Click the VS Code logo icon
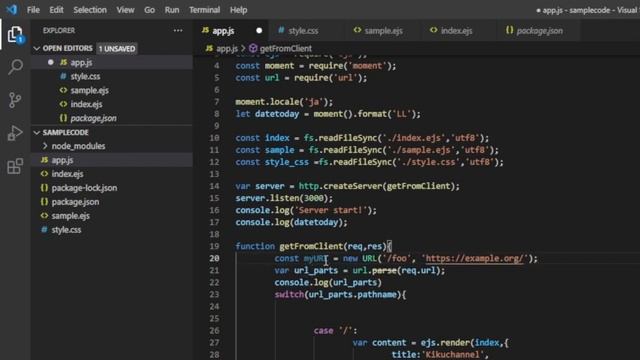The height and width of the screenshot is (360, 640). [11, 9]
